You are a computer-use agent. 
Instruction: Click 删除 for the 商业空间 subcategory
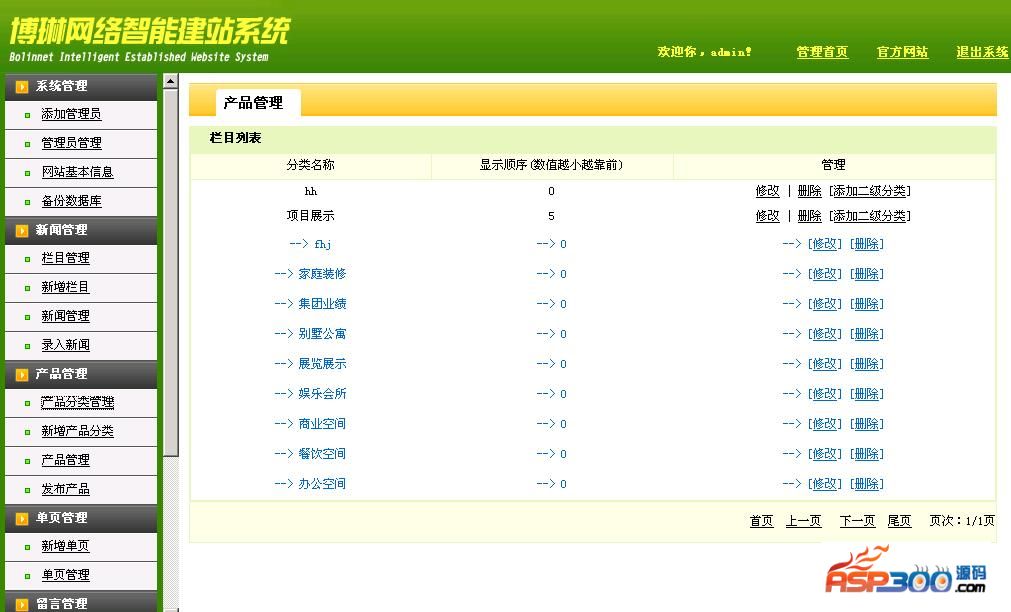pos(867,424)
